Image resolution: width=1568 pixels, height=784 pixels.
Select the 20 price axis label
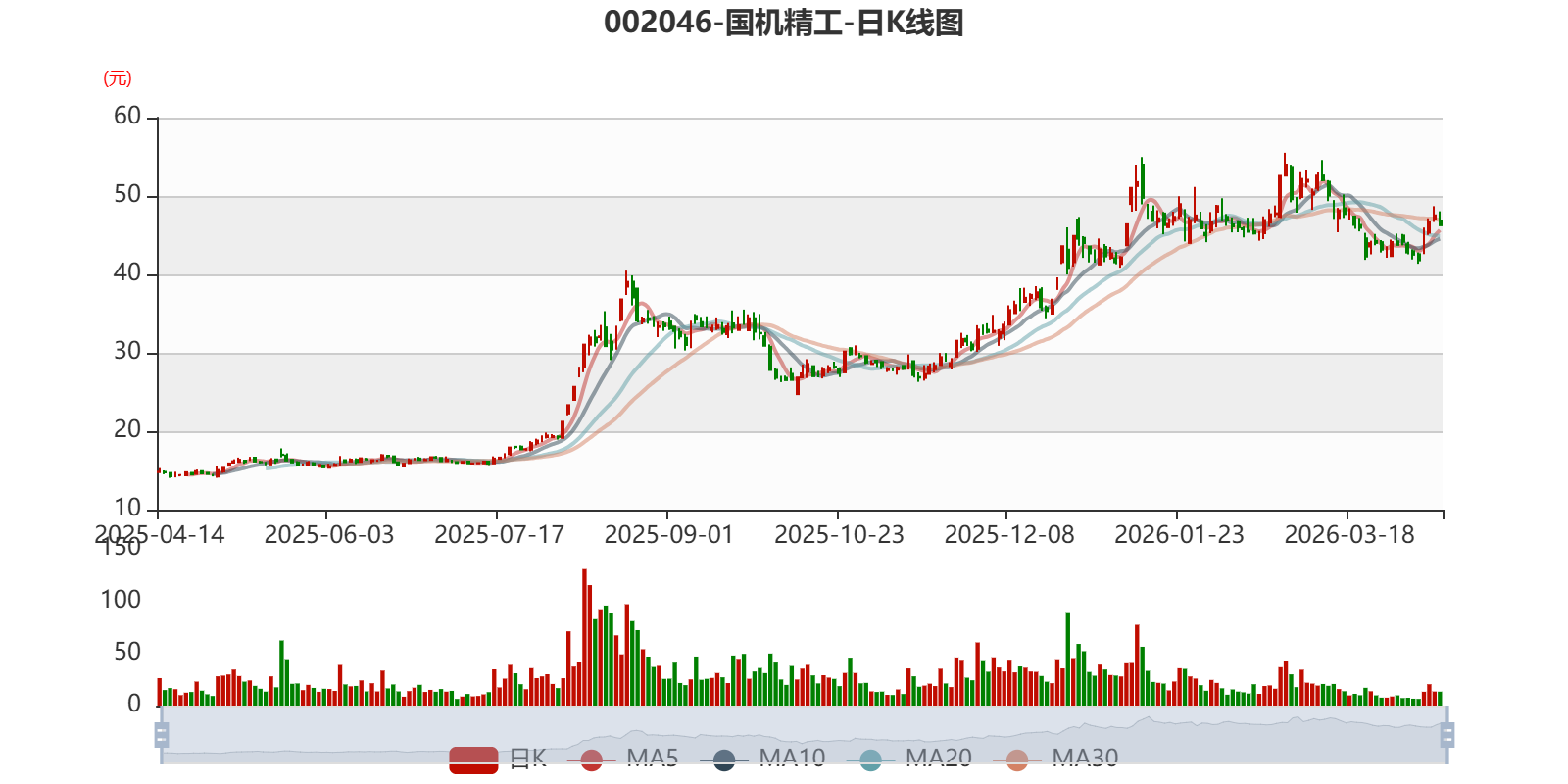click(127, 429)
